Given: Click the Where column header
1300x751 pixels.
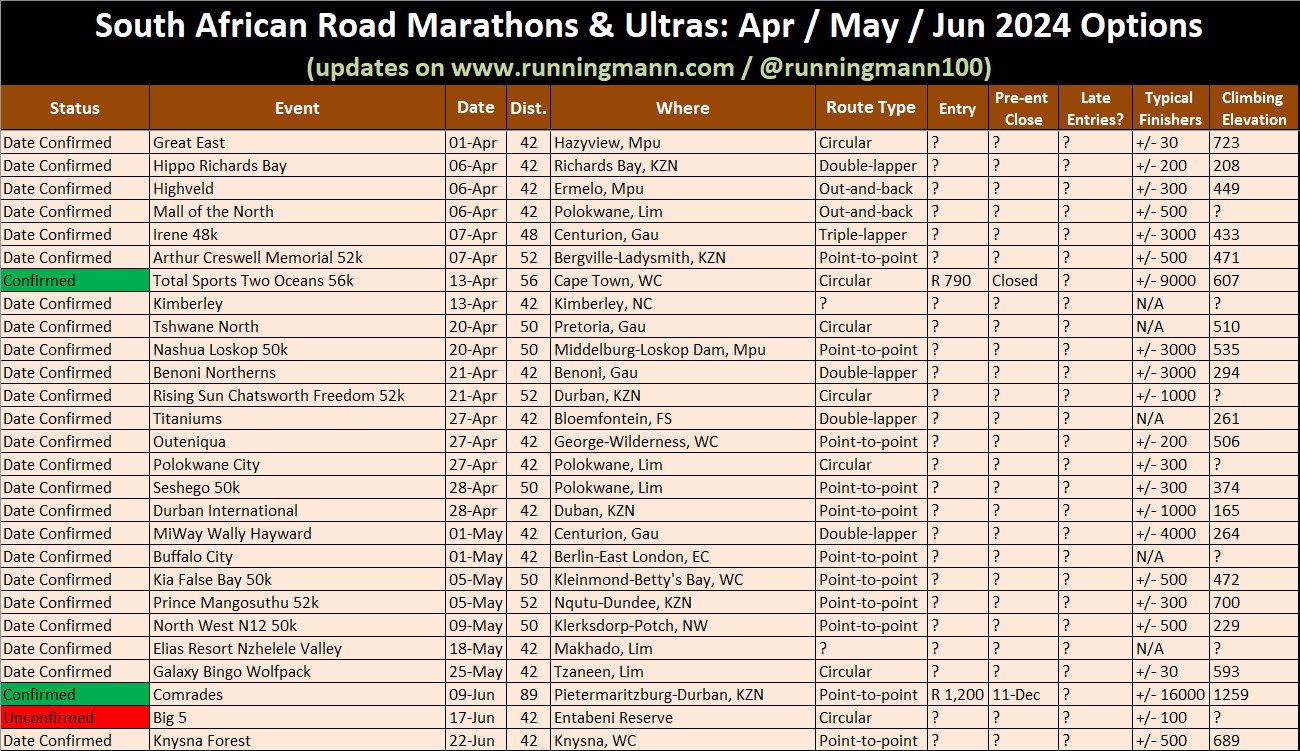Looking at the screenshot, I should pyautogui.click(x=683, y=108).
